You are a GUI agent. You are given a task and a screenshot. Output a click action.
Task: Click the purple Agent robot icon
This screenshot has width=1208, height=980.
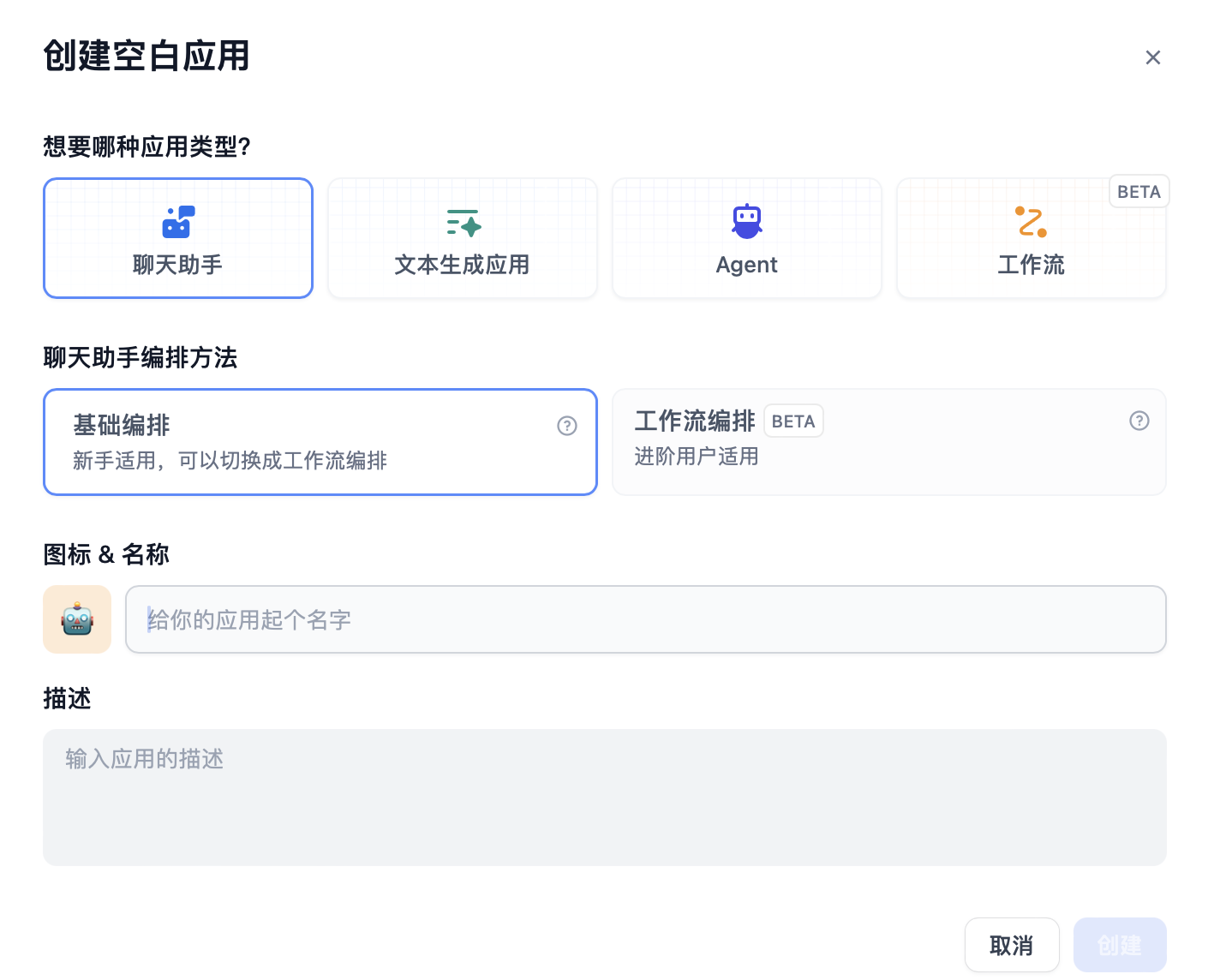[746, 221]
